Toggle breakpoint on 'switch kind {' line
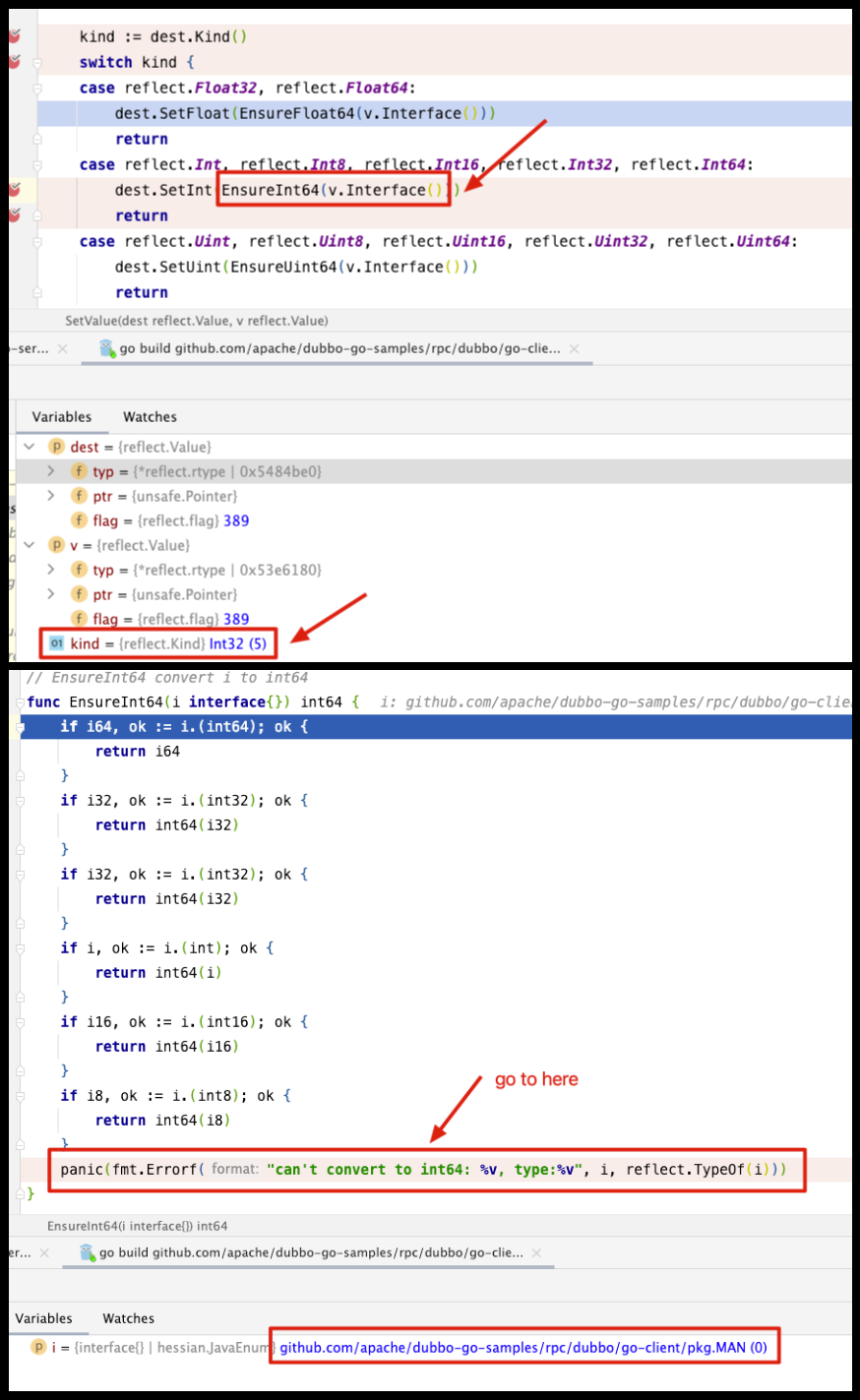Image resolution: width=860 pixels, height=1400 pixels. click(x=14, y=62)
